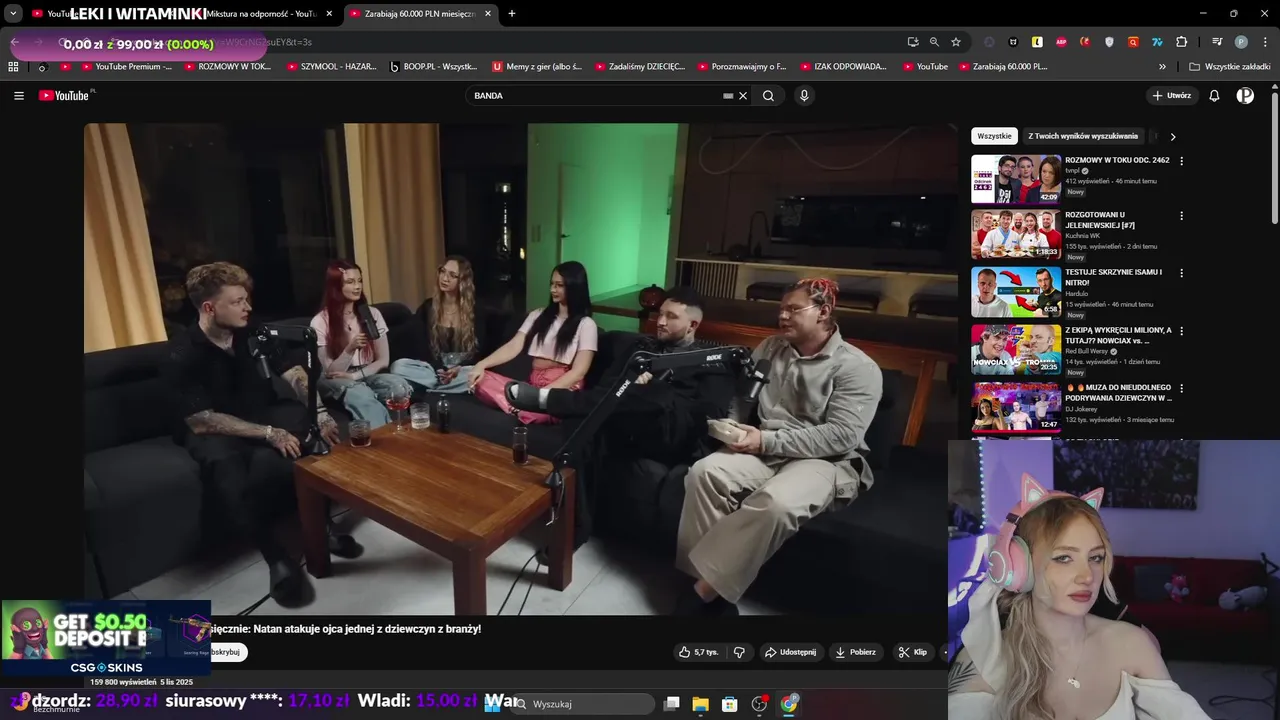The image size is (1280, 720).
Task: Open the ROZMOWY W TOKU ODC. 2462 thumbnail
Action: click(1016, 179)
